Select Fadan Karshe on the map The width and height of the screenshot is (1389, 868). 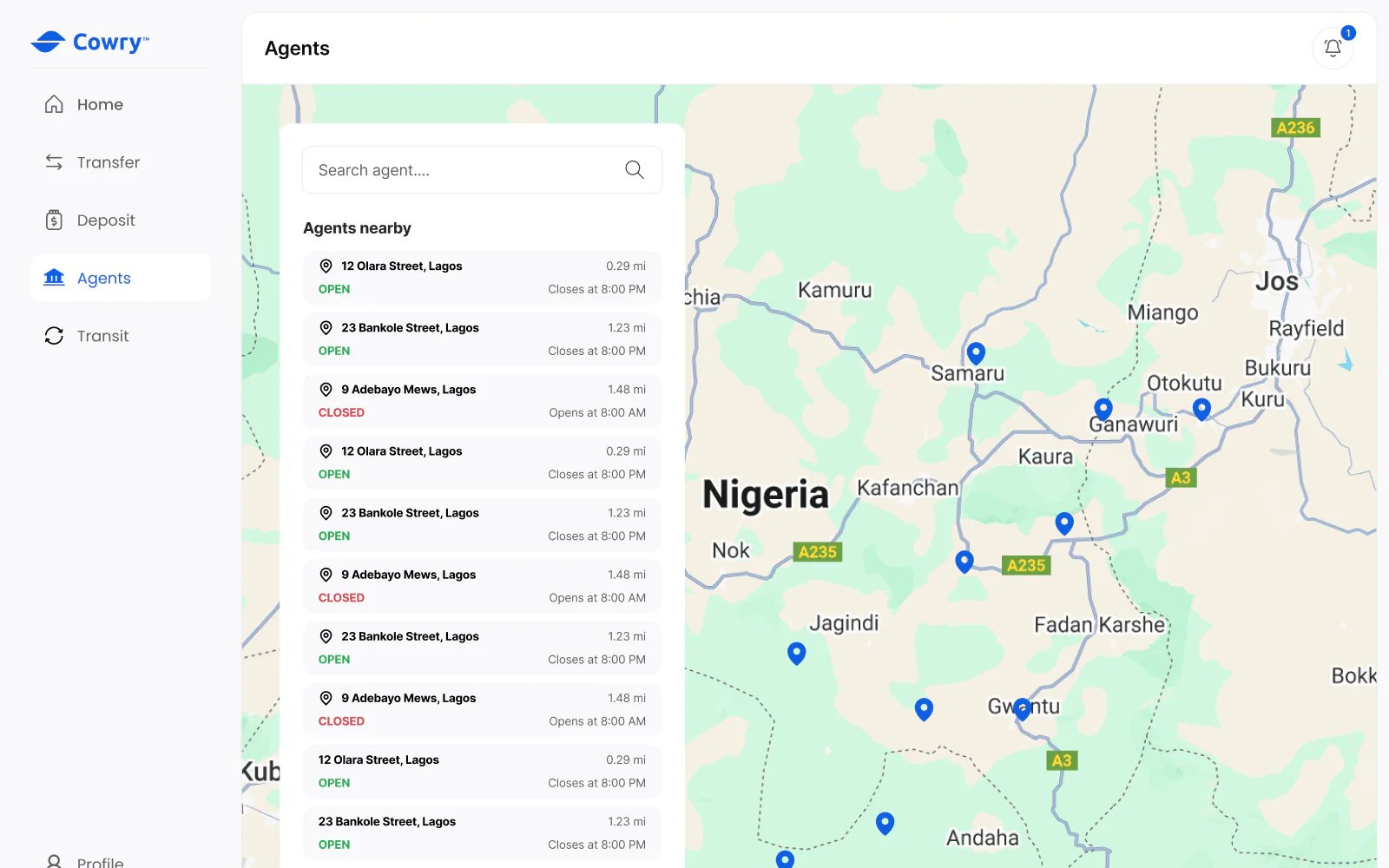pos(1100,625)
